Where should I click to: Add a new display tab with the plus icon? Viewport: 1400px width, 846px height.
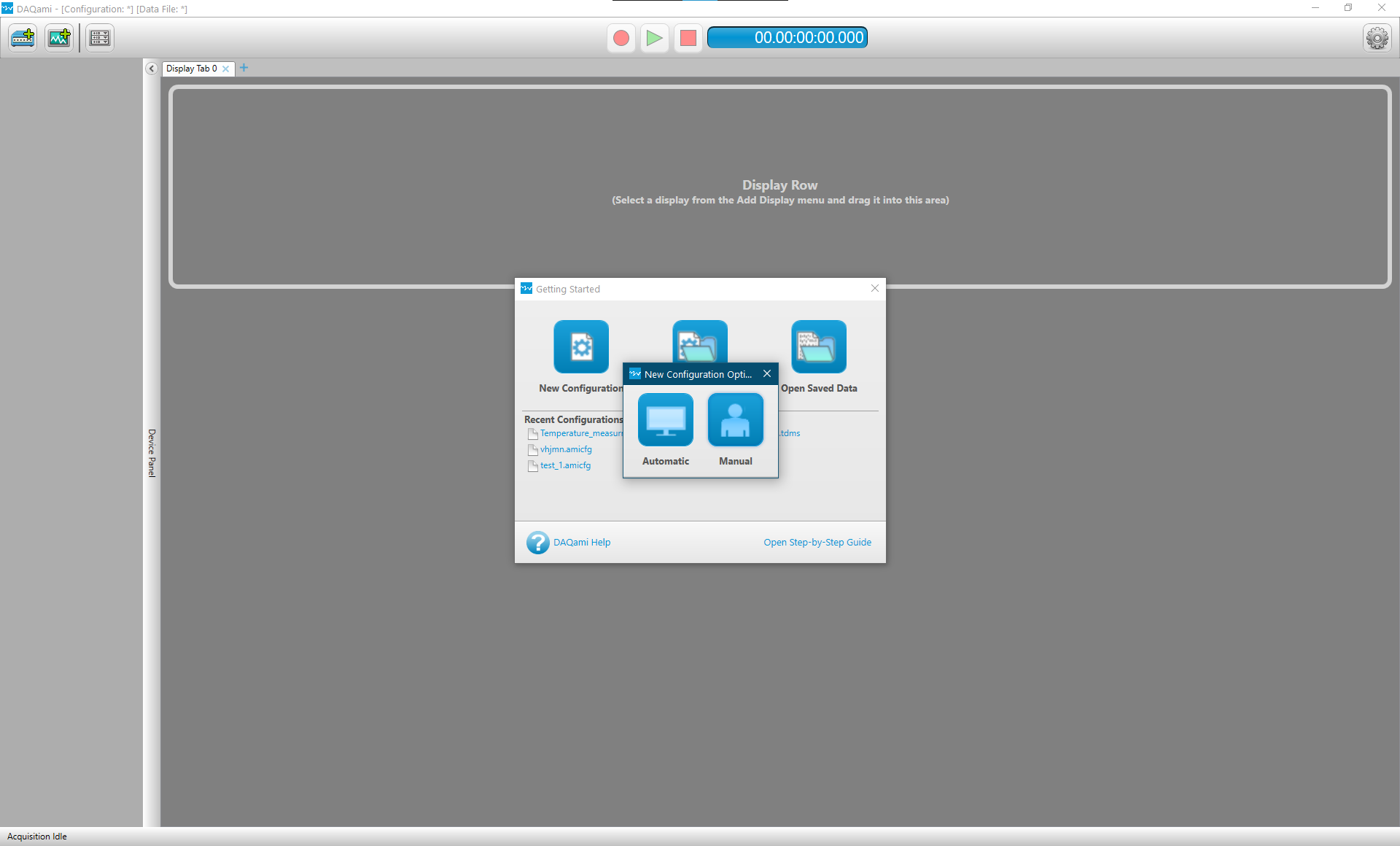click(244, 68)
